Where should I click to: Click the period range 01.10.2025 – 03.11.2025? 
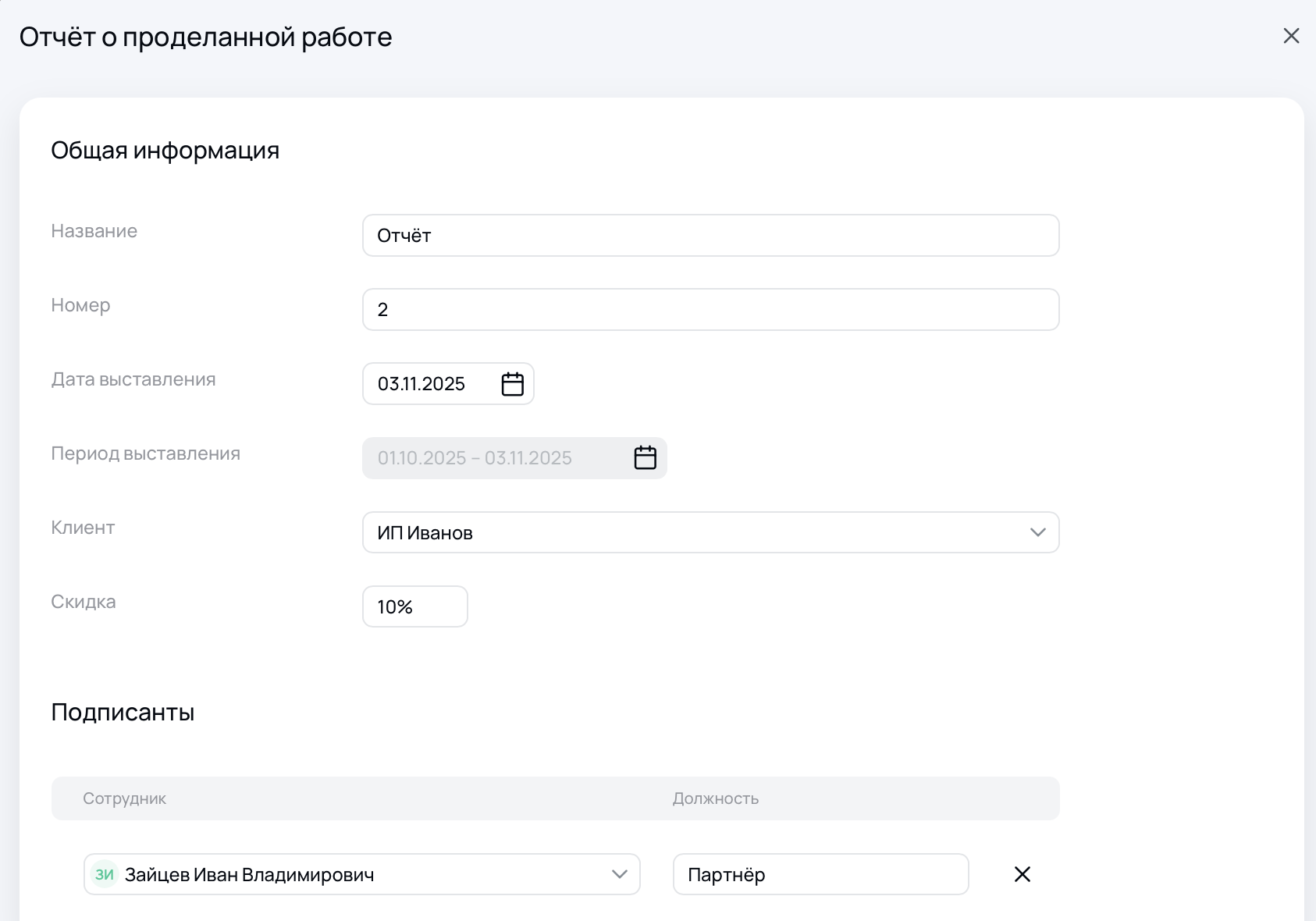tap(475, 458)
